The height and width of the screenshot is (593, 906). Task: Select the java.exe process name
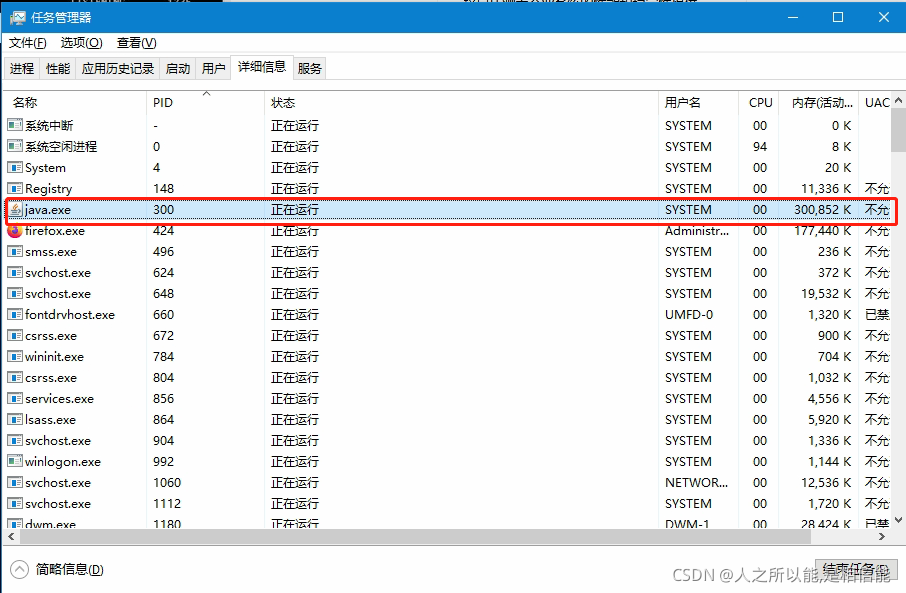(48, 210)
